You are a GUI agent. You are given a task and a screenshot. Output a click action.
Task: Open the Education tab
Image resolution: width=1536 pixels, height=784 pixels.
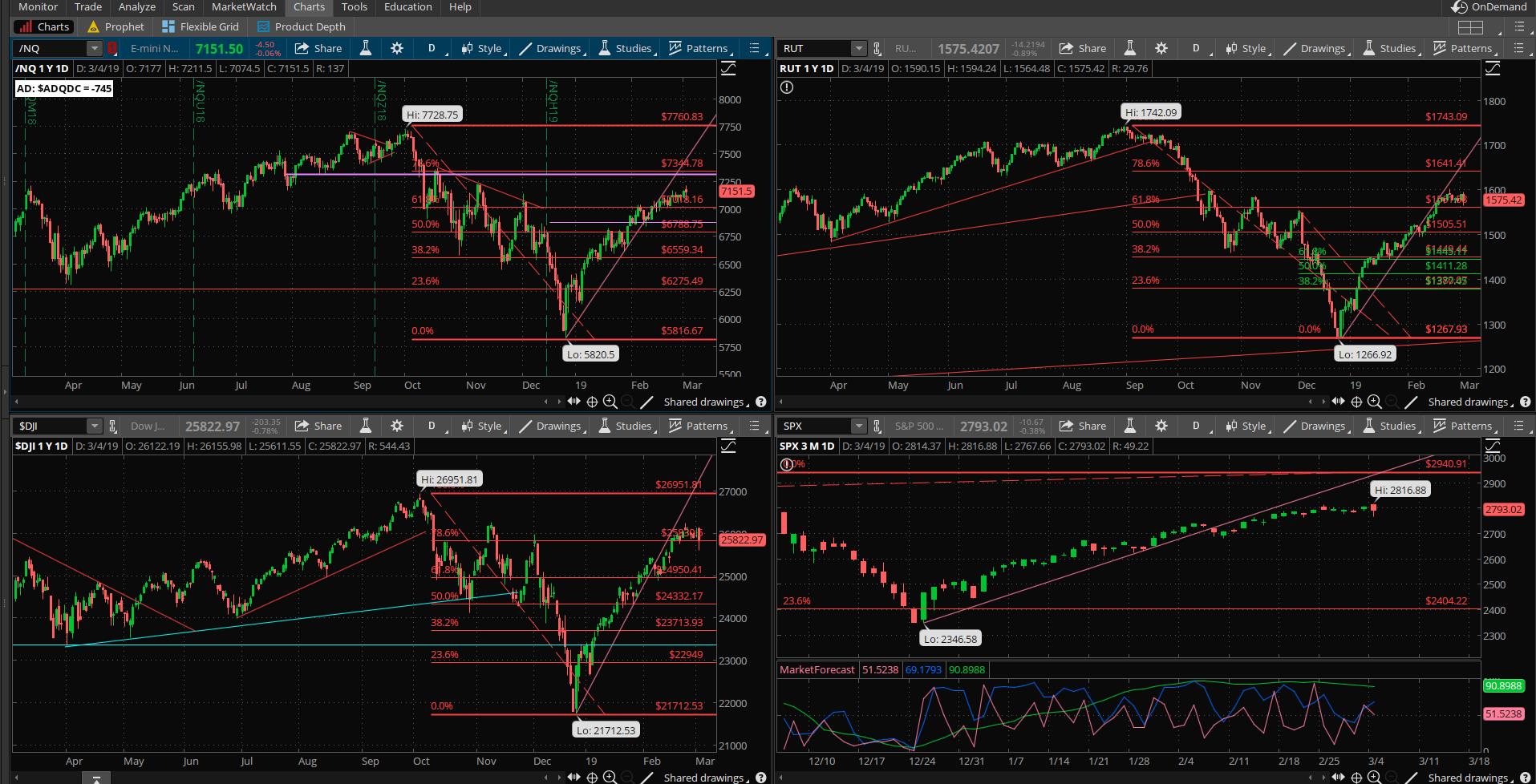407,6
